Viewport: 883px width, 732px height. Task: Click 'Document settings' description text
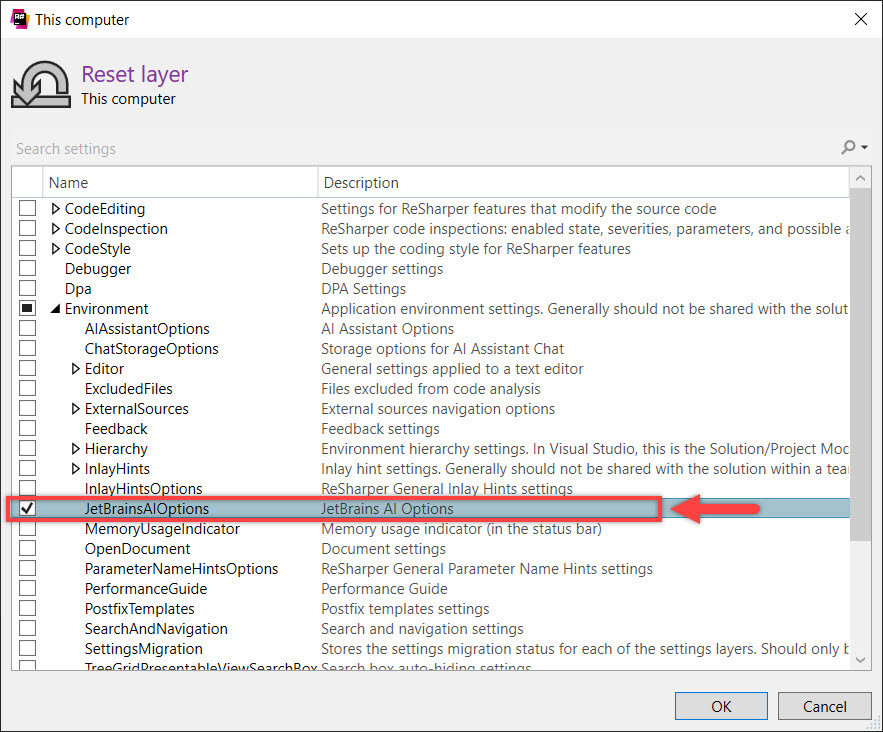pos(383,549)
